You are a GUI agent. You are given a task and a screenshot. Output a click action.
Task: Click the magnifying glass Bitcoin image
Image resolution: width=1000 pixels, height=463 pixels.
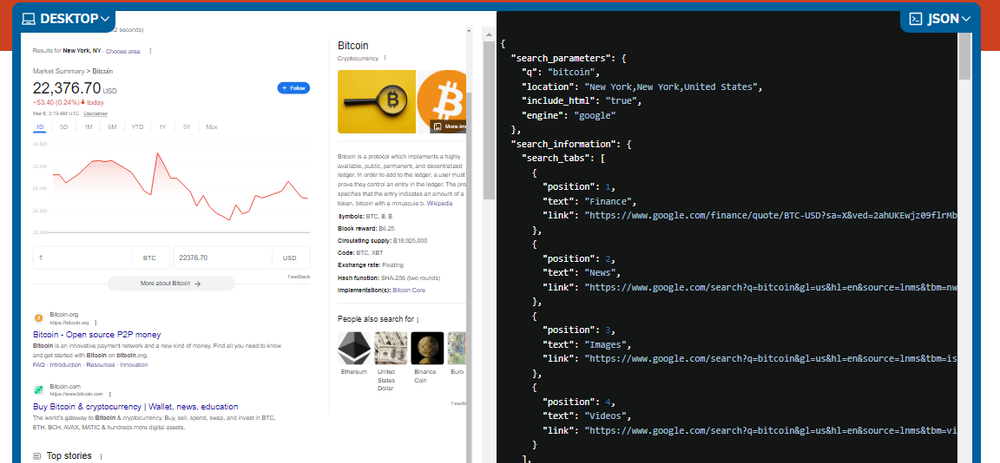point(376,101)
